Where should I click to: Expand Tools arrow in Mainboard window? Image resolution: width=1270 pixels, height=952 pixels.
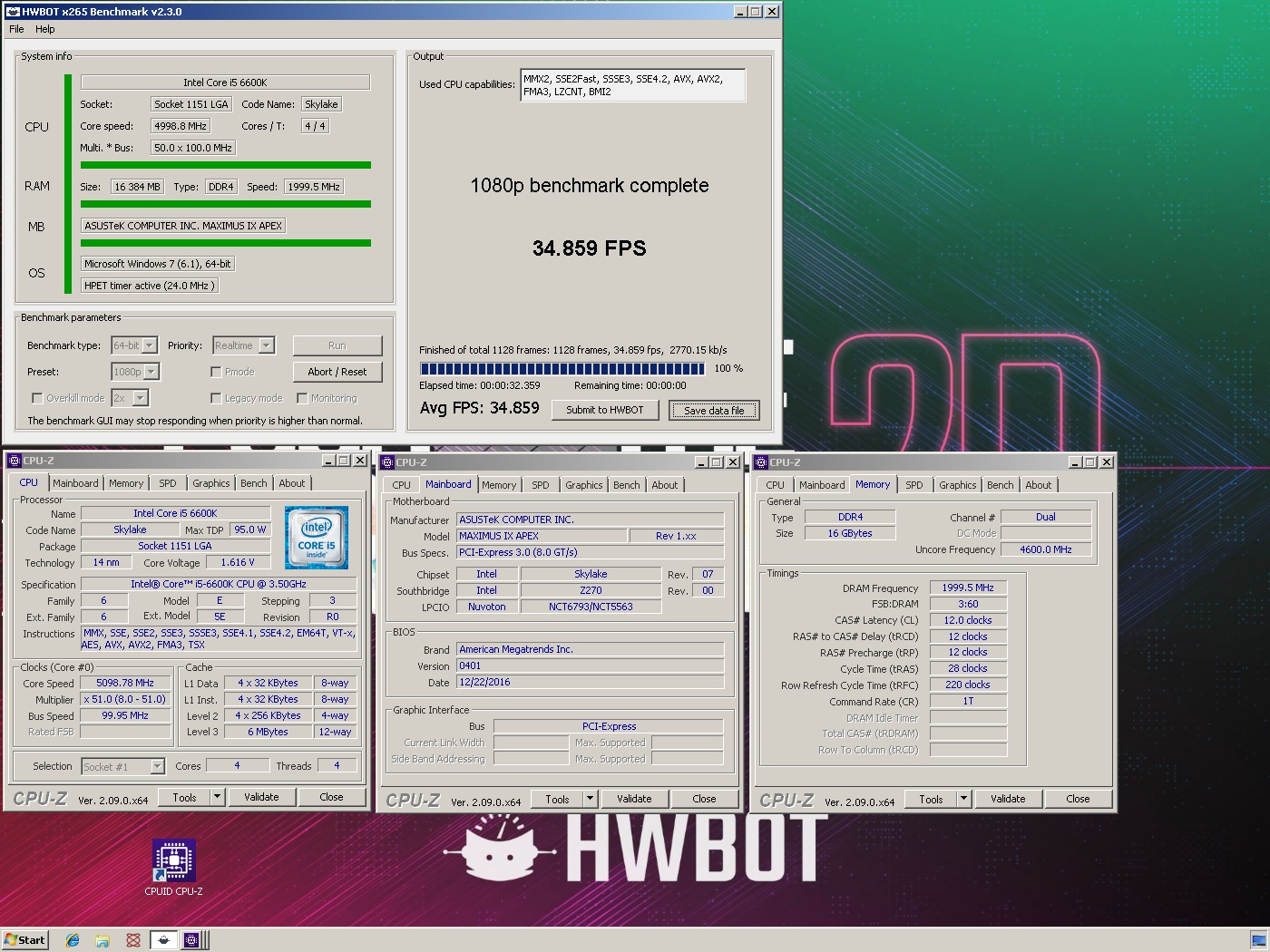tap(590, 799)
